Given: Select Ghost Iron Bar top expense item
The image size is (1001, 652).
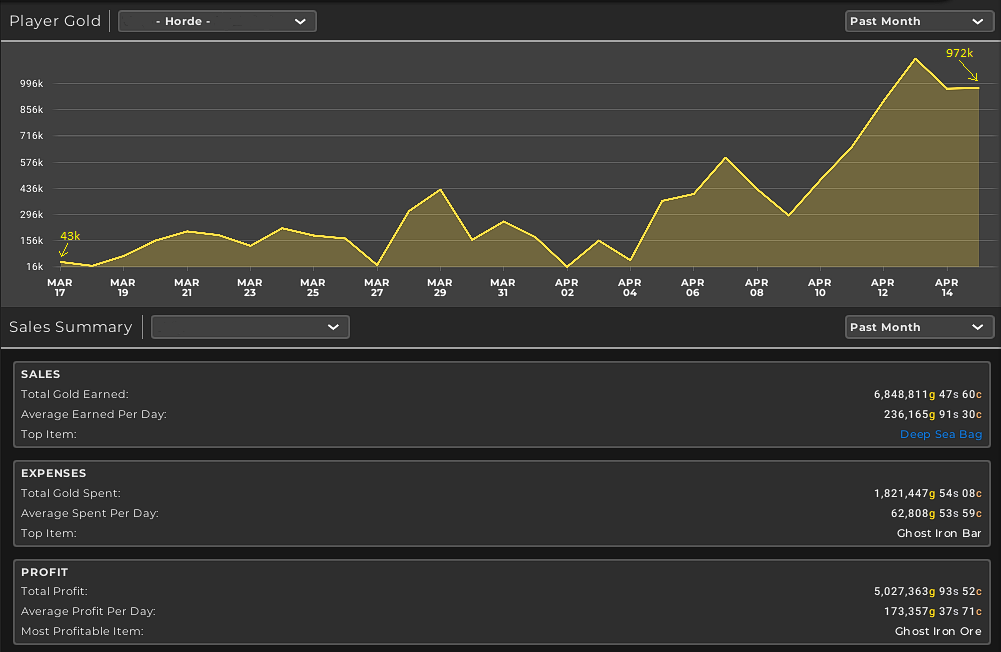Looking at the screenshot, I should 939,533.
